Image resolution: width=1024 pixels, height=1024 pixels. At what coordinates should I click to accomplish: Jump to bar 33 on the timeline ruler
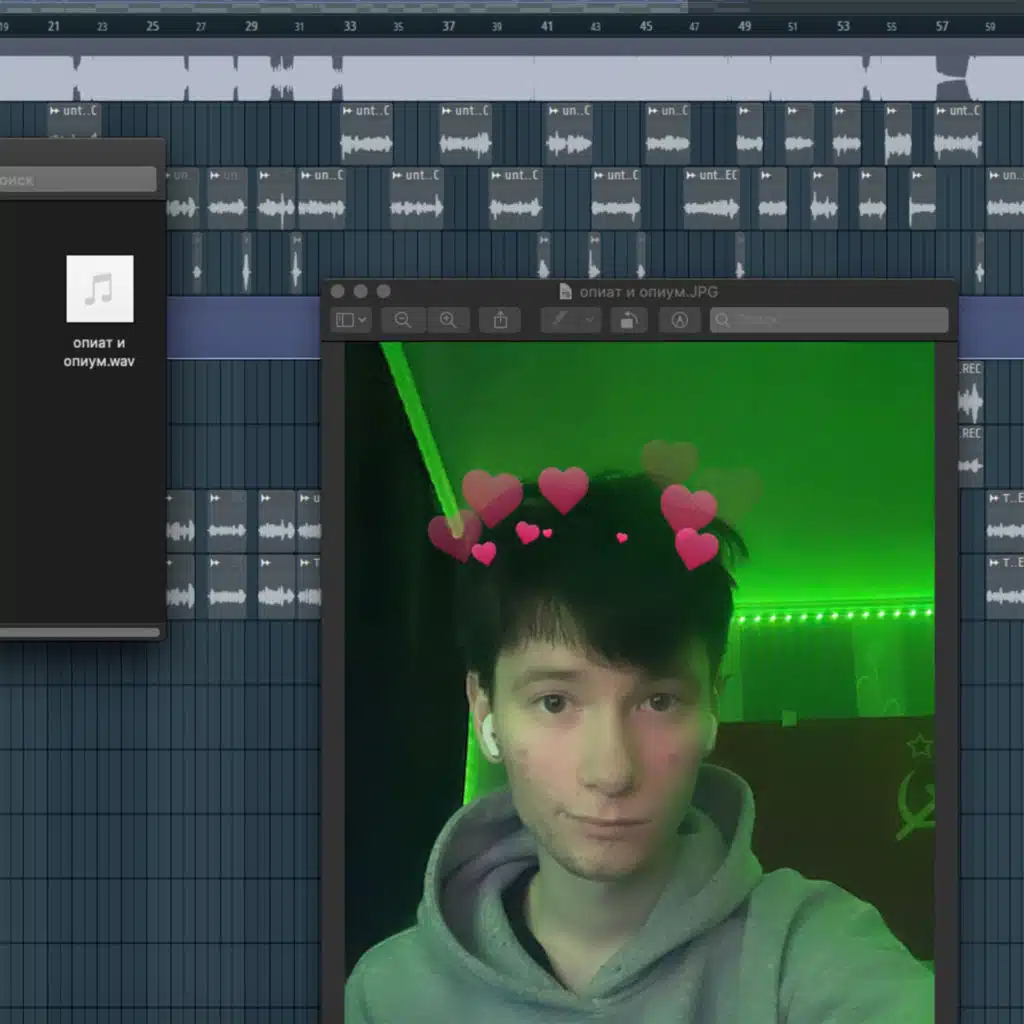tap(350, 26)
